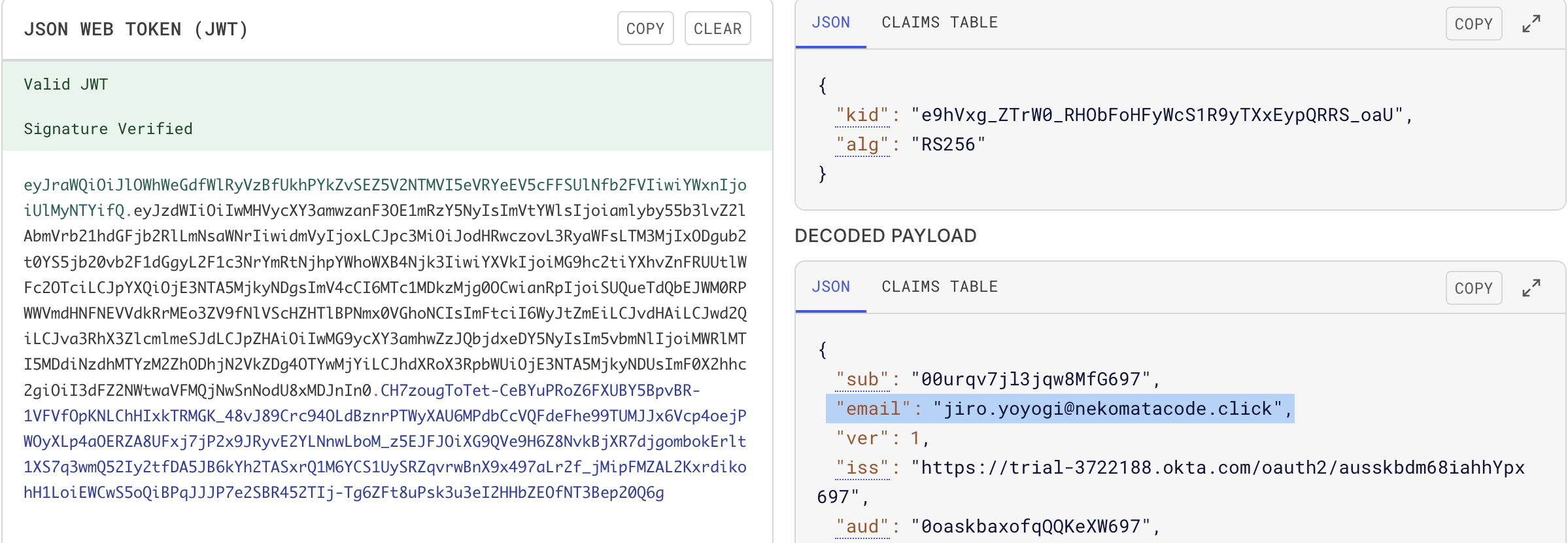Expand the decoded header panel to fullscreen
This screenshot has width=1568, height=543.
coord(1531,24)
